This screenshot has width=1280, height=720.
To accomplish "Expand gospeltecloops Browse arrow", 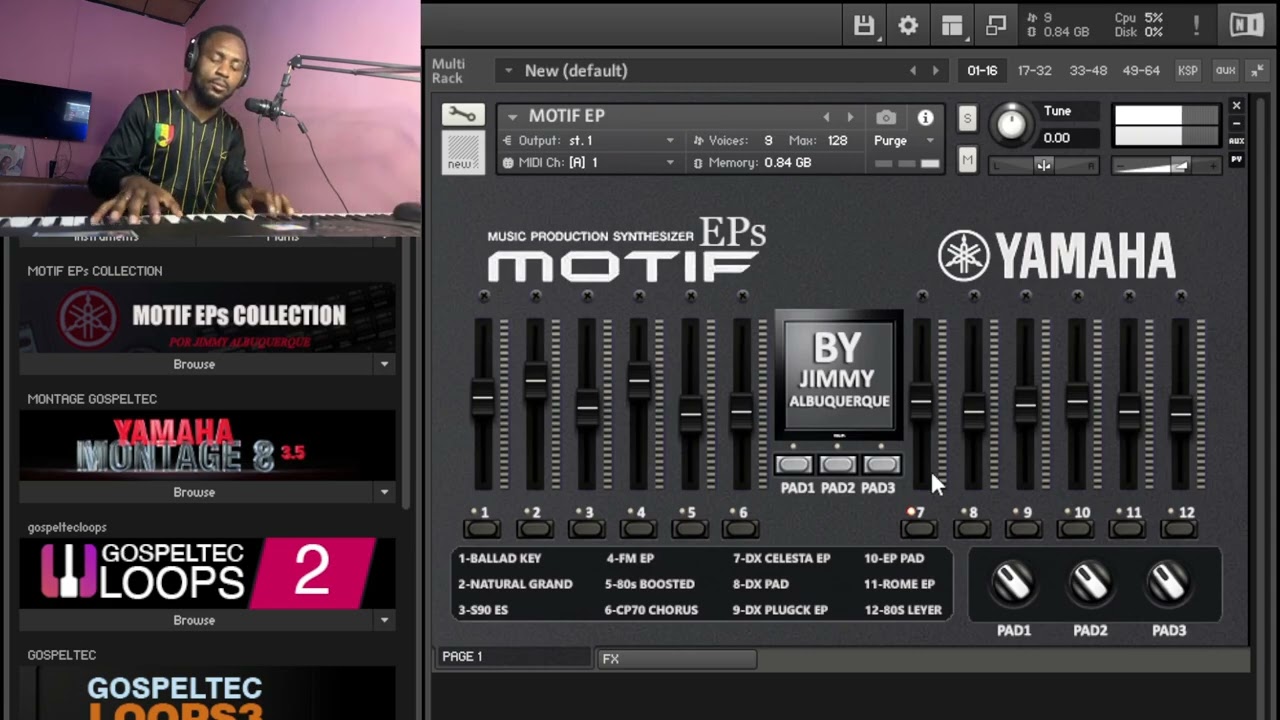I will point(384,620).
